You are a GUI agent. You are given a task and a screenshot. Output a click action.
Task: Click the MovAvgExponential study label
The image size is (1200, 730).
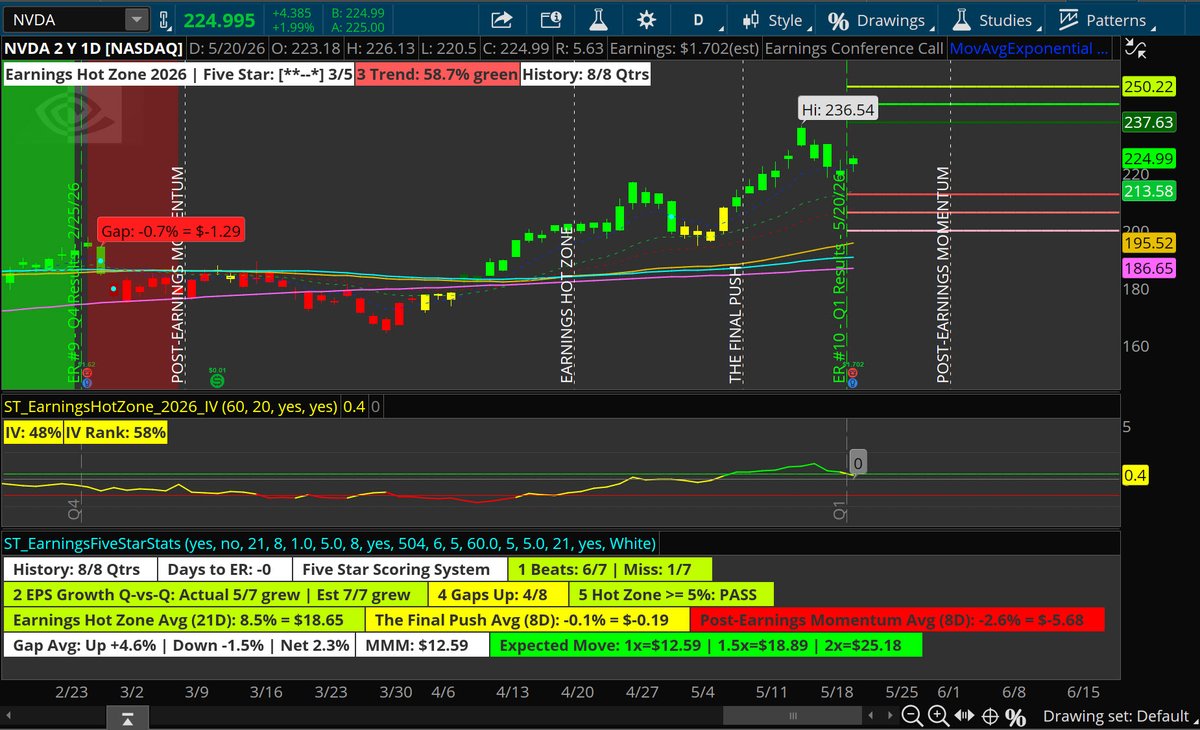(x=1029, y=47)
